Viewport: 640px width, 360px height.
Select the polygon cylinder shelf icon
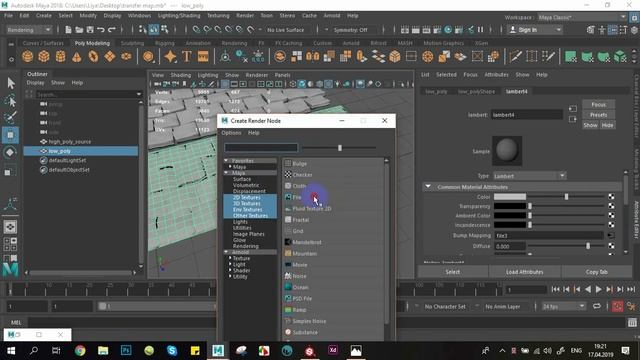pyautogui.click(x=60, y=56)
